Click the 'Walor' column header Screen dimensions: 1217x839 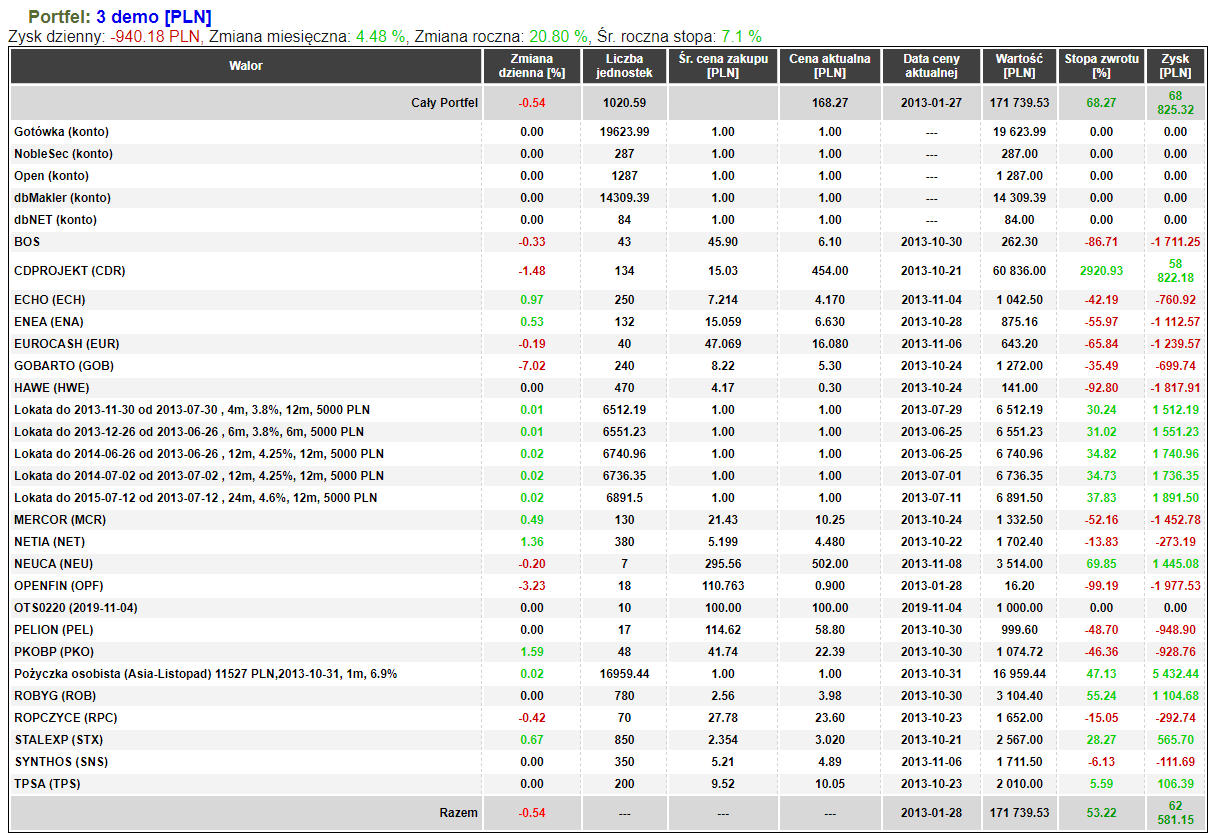point(246,66)
